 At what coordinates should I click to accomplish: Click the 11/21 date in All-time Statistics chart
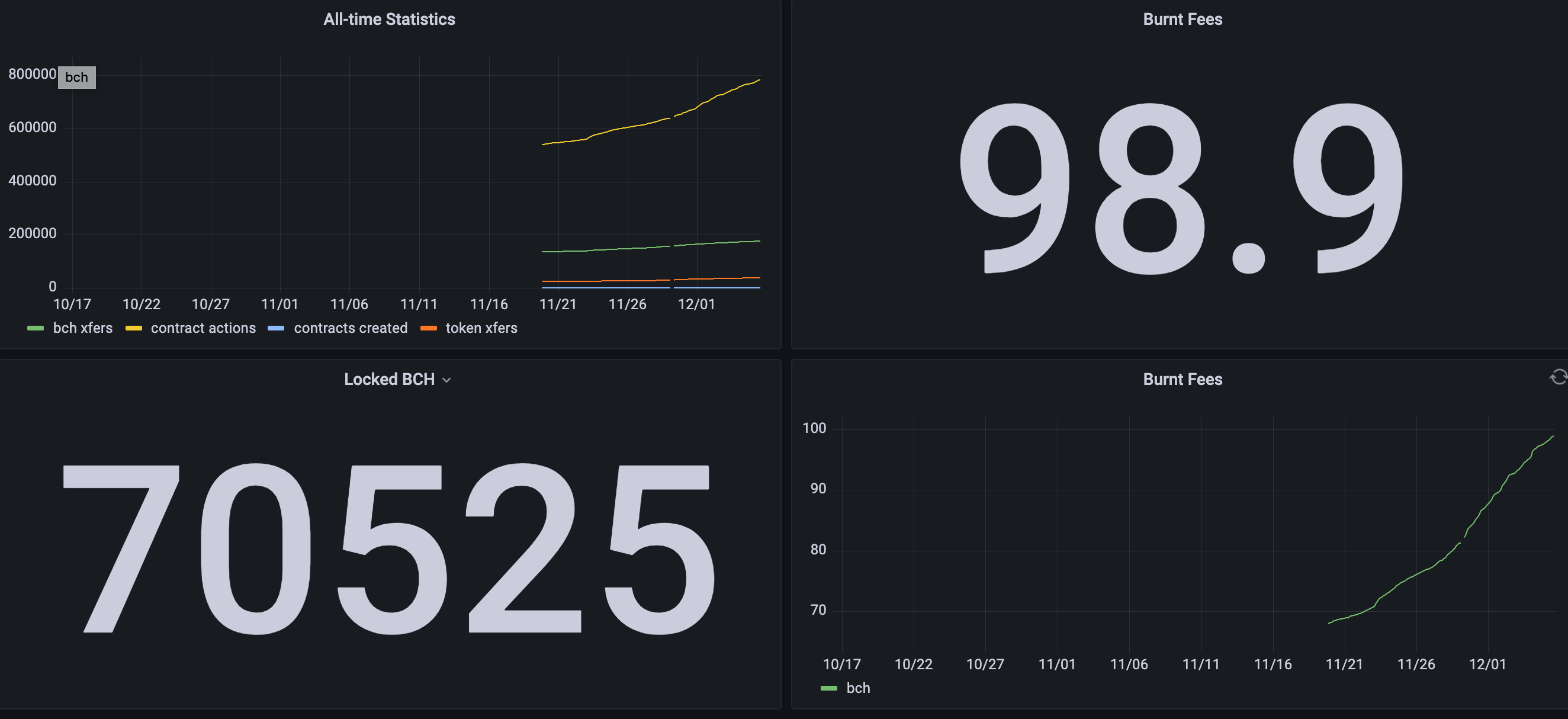coord(558,304)
